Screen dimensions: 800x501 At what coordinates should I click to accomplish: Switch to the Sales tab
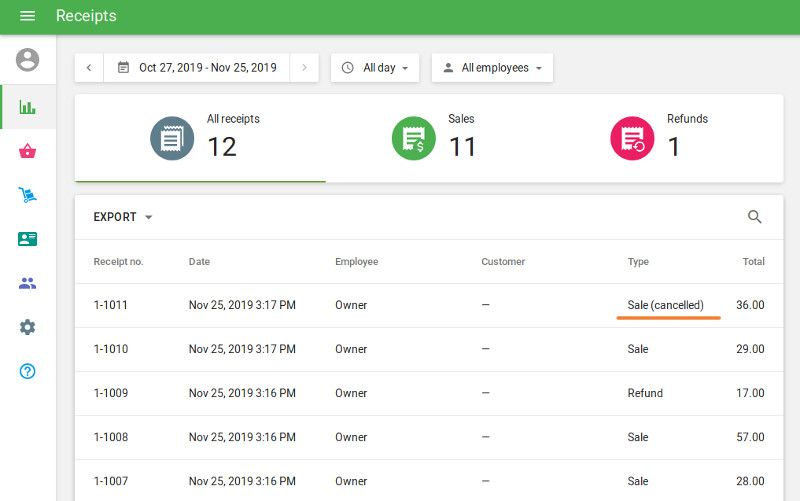pos(435,138)
